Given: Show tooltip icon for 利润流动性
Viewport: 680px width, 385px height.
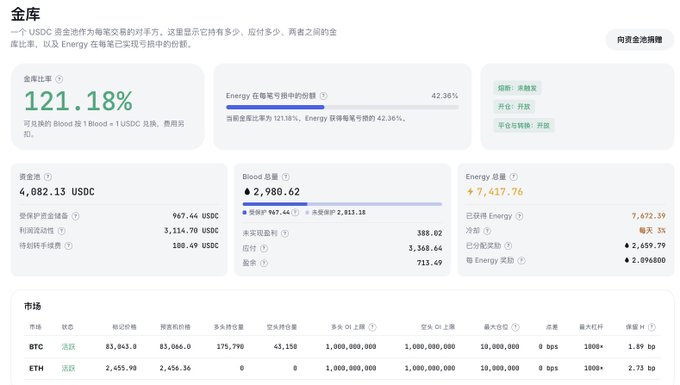Looking at the screenshot, I should 62,230.
